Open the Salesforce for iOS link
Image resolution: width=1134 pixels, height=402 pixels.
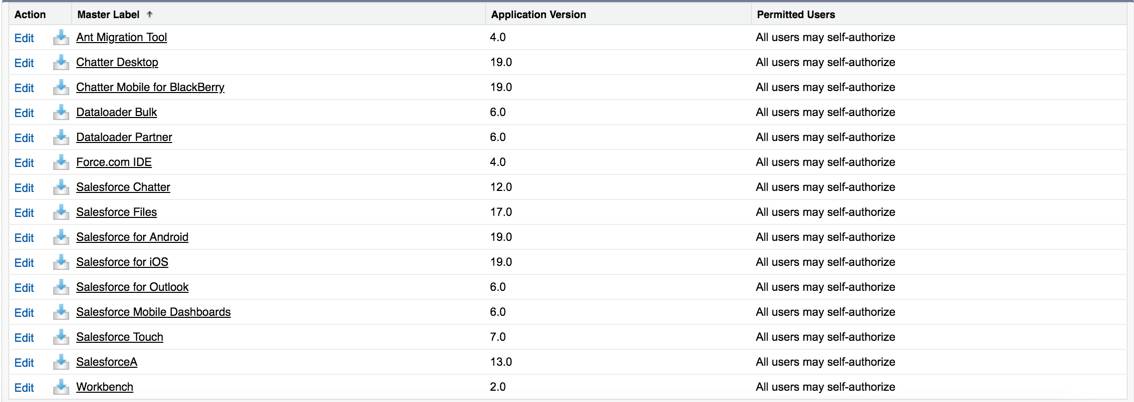pos(122,262)
